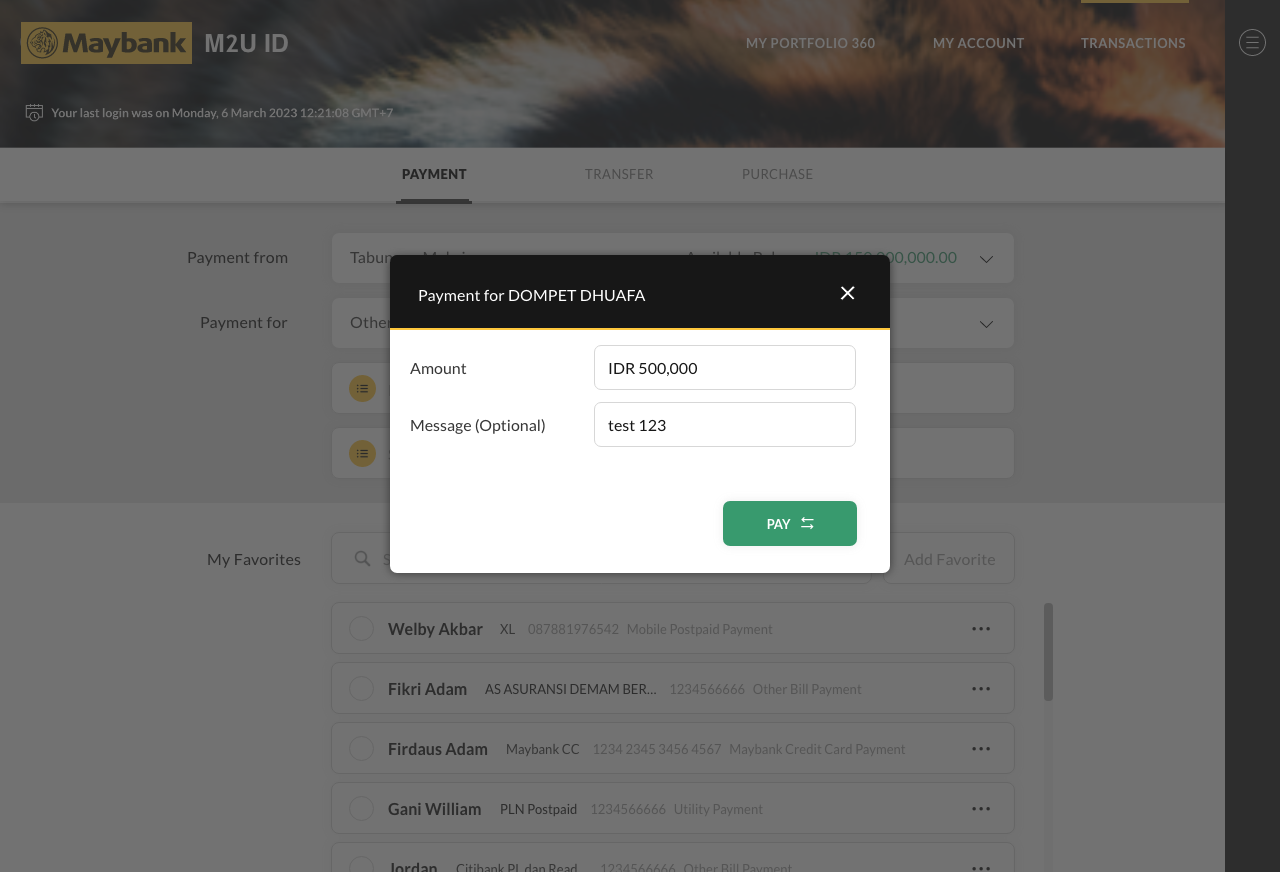Open more options for Fikri Adam

[981, 688]
